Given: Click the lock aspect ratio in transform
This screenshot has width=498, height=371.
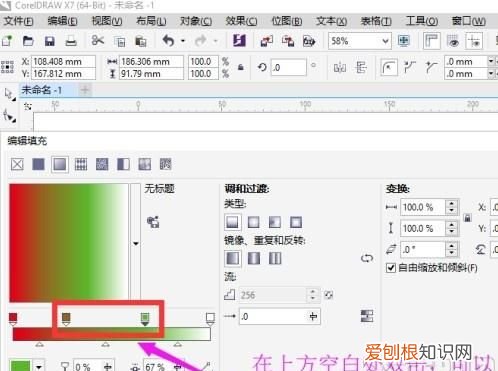Looking at the screenshot, I should point(468,218).
